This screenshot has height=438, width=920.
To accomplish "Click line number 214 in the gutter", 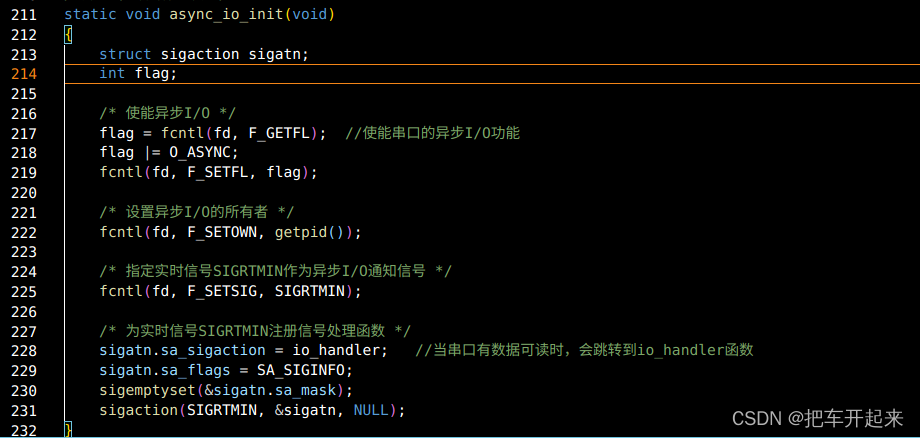I will [23, 74].
